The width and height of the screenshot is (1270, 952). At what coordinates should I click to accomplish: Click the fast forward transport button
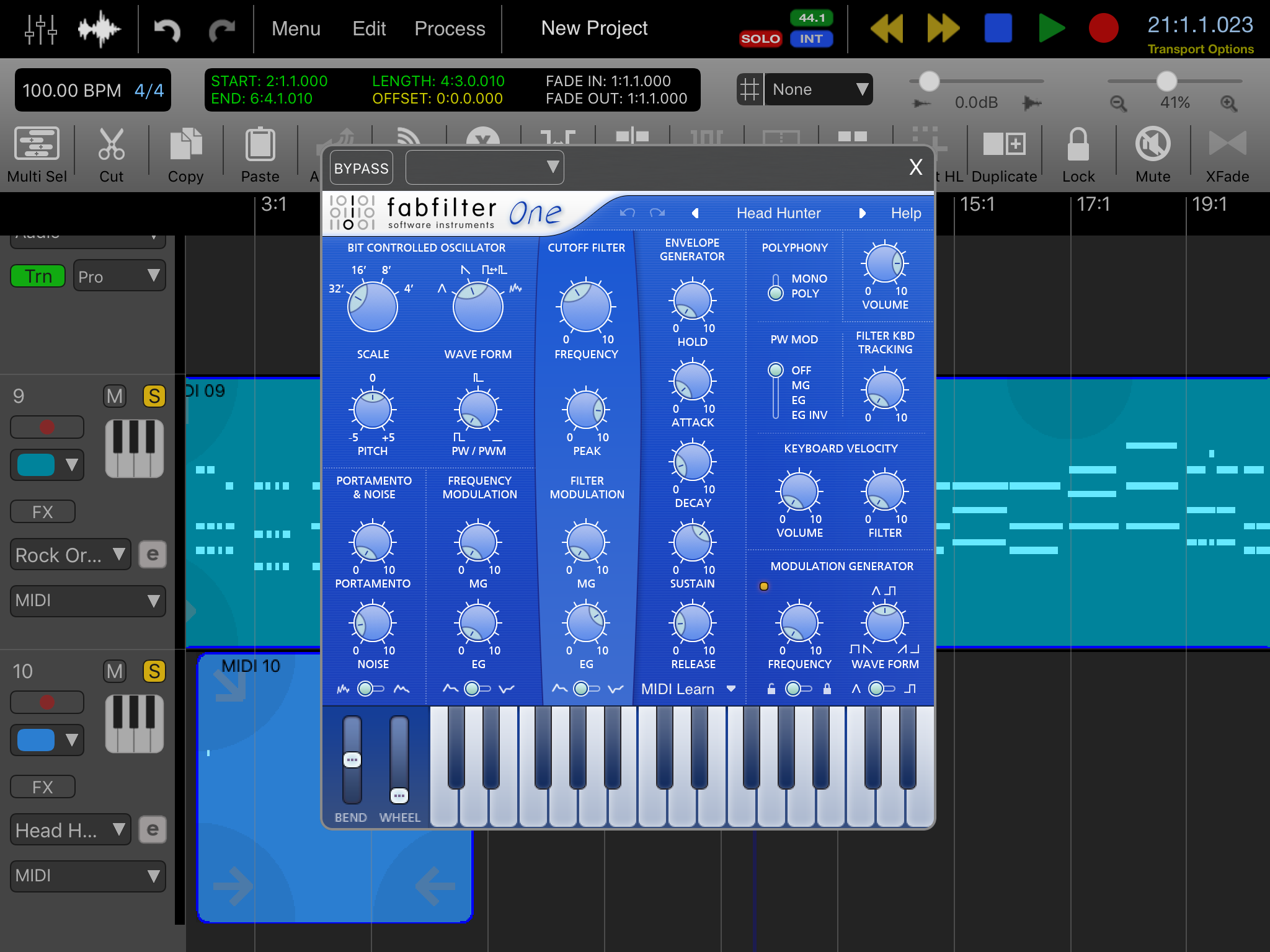pos(943,28)
